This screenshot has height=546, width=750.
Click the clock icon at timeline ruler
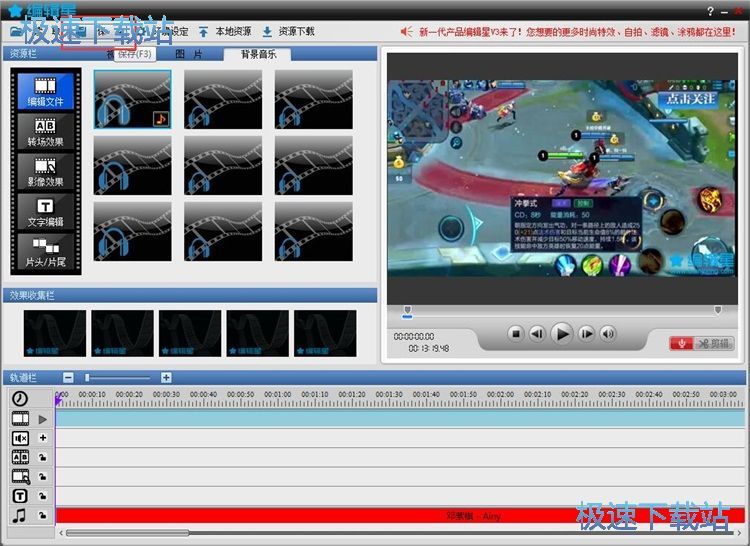coord(20,398)
